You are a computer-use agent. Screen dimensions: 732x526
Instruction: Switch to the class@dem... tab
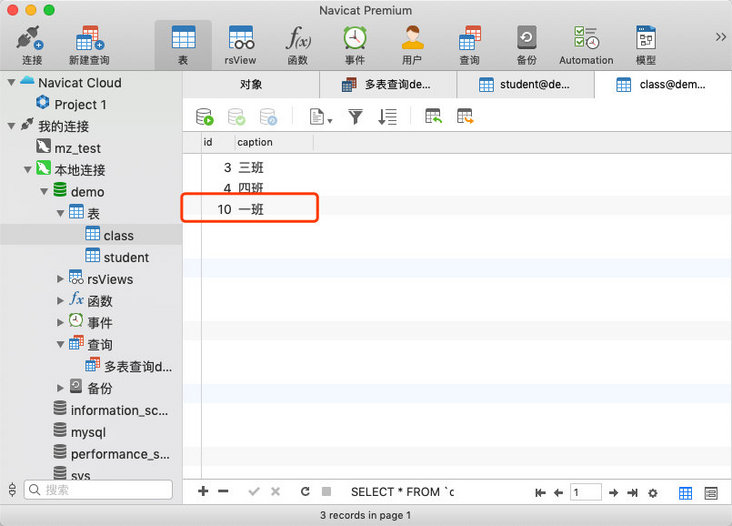[663, 84]
